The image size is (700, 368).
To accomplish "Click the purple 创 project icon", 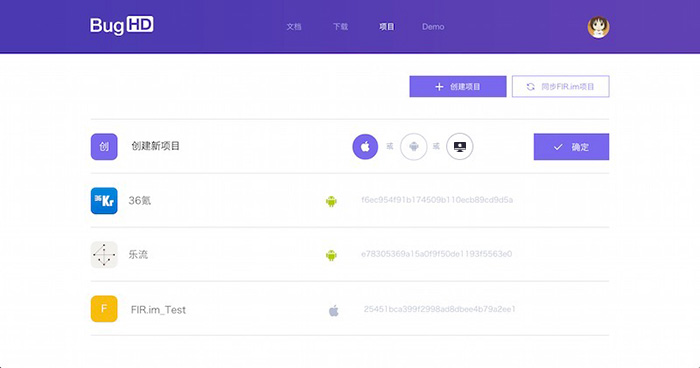I will [x=104, y=146].
